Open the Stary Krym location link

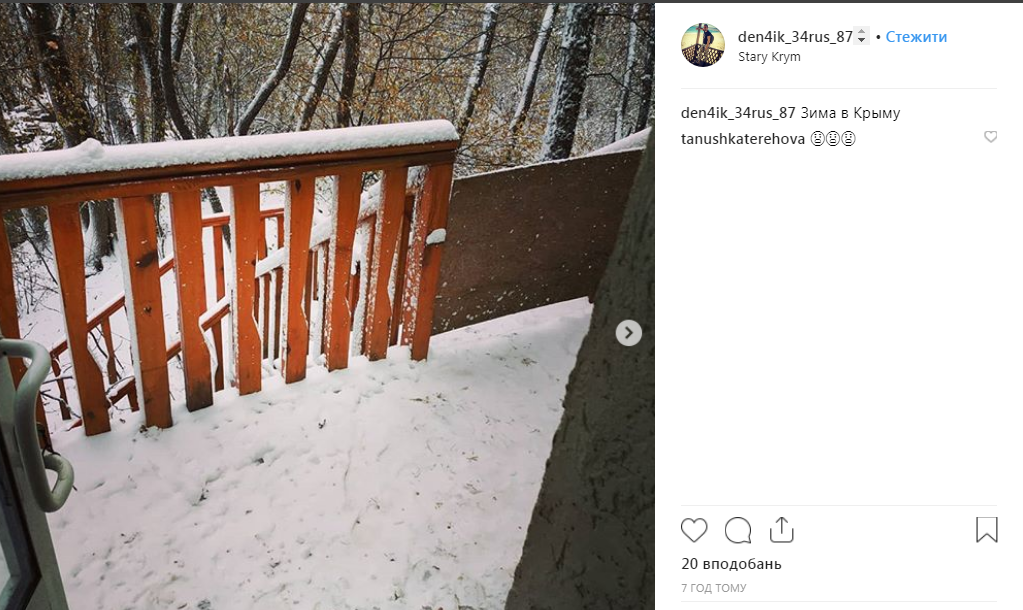tap(769, 57)
